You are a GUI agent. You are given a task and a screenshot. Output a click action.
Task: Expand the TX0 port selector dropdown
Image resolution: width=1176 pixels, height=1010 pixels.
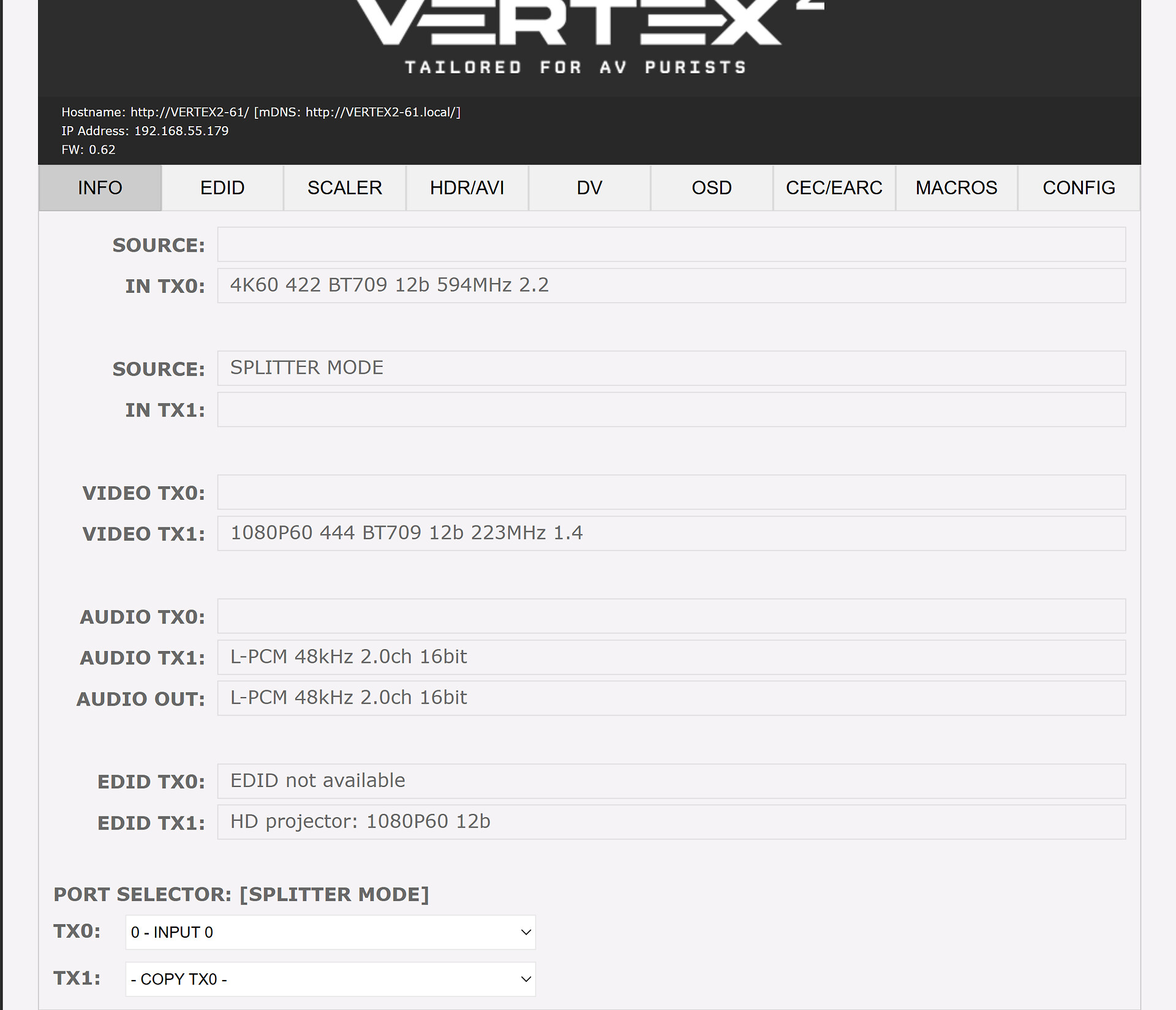[x=330, y=932]
